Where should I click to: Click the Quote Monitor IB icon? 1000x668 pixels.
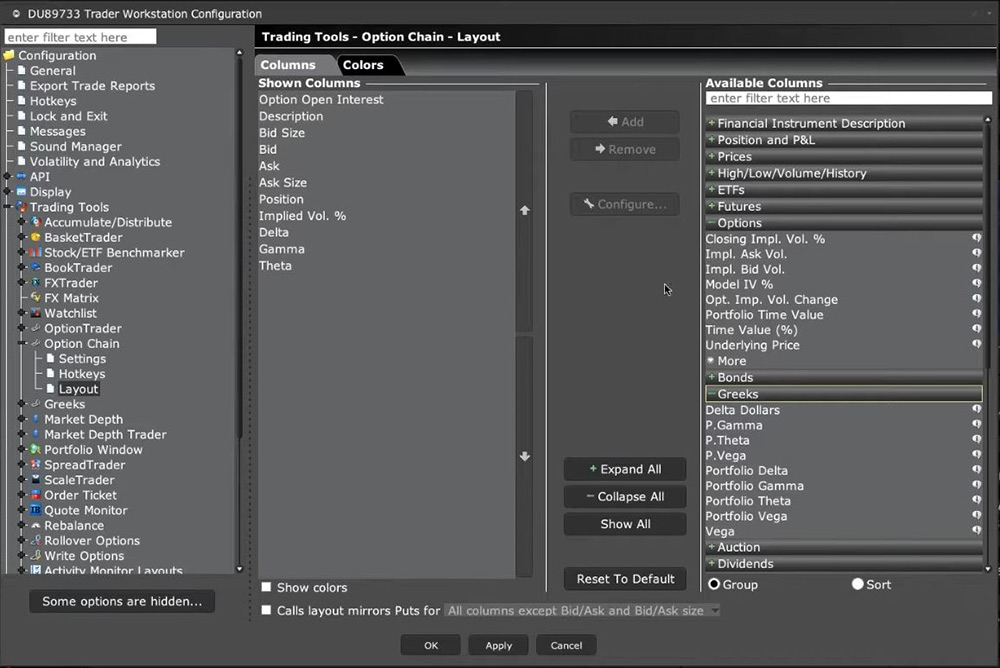36,510
